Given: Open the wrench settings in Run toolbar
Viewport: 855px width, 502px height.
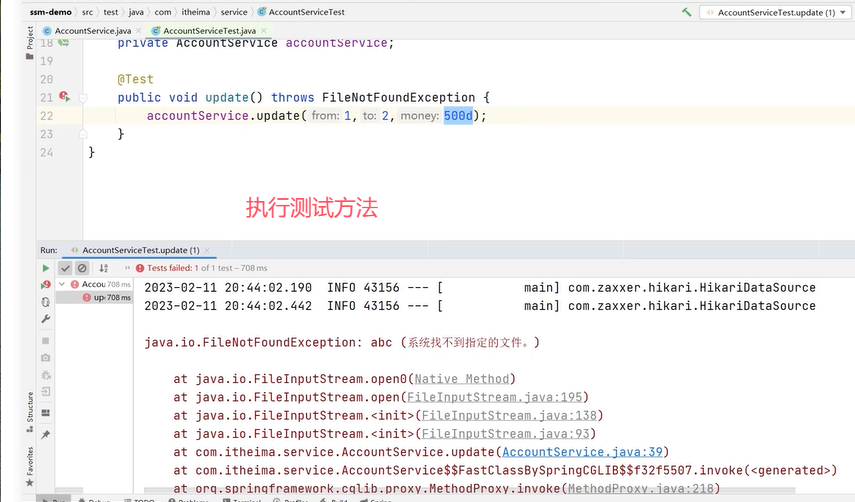Looking at the screenshot, I should 46,319.
